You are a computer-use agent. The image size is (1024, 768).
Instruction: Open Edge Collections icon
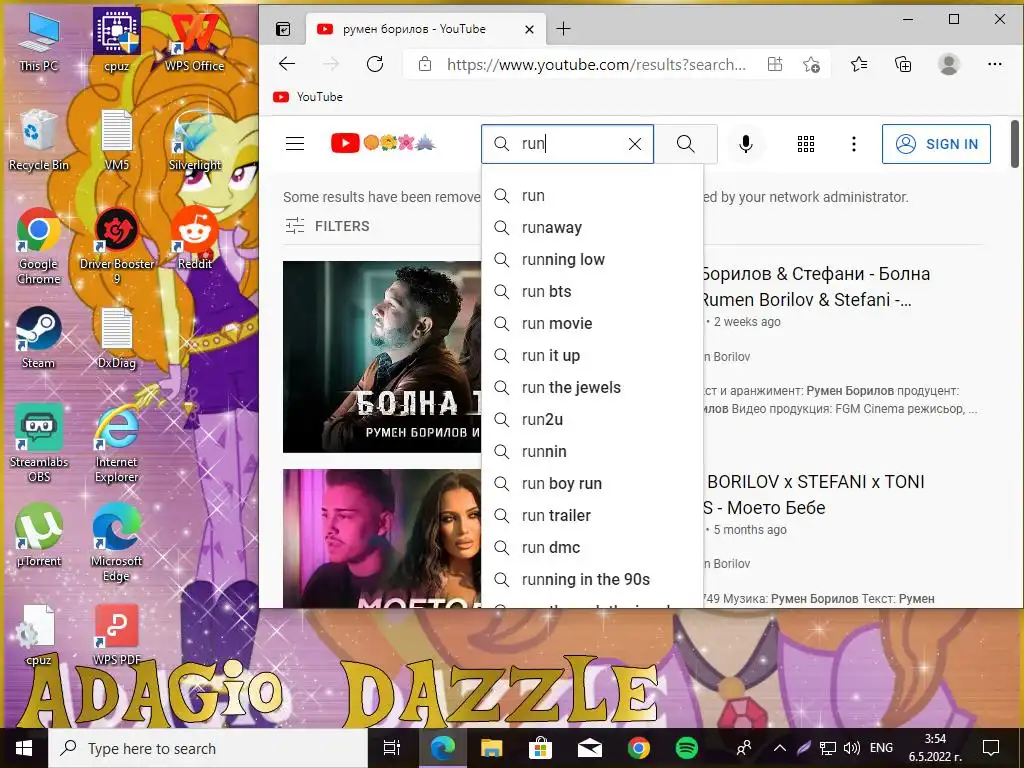(x=903, y=64)
